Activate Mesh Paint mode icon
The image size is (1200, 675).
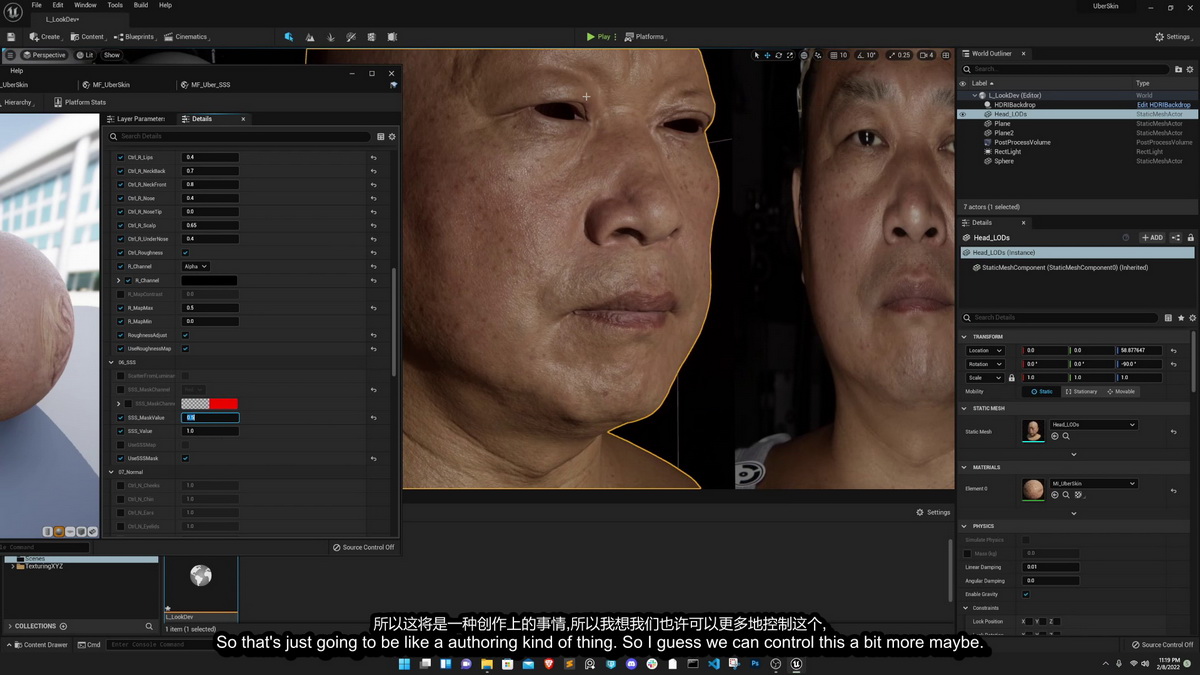tap(352, 37)
